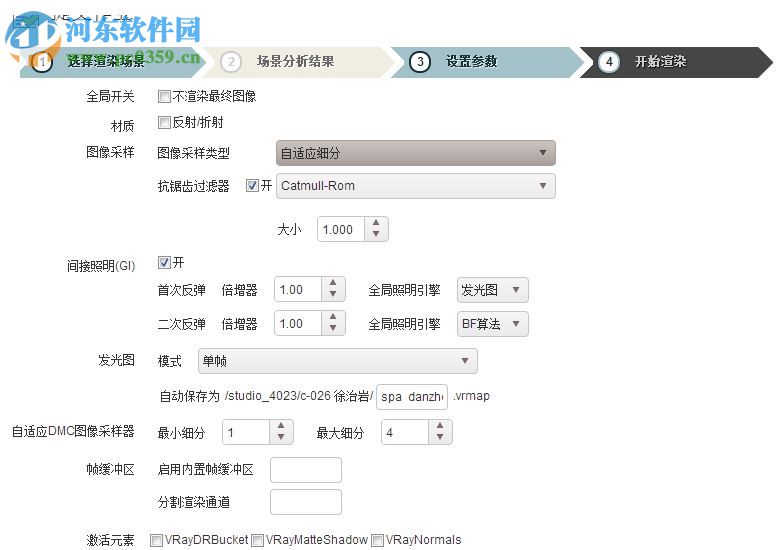Viewport: 776px width, 550px height.
Task: Decrease 最小细分 value
Action: (281, 437)
